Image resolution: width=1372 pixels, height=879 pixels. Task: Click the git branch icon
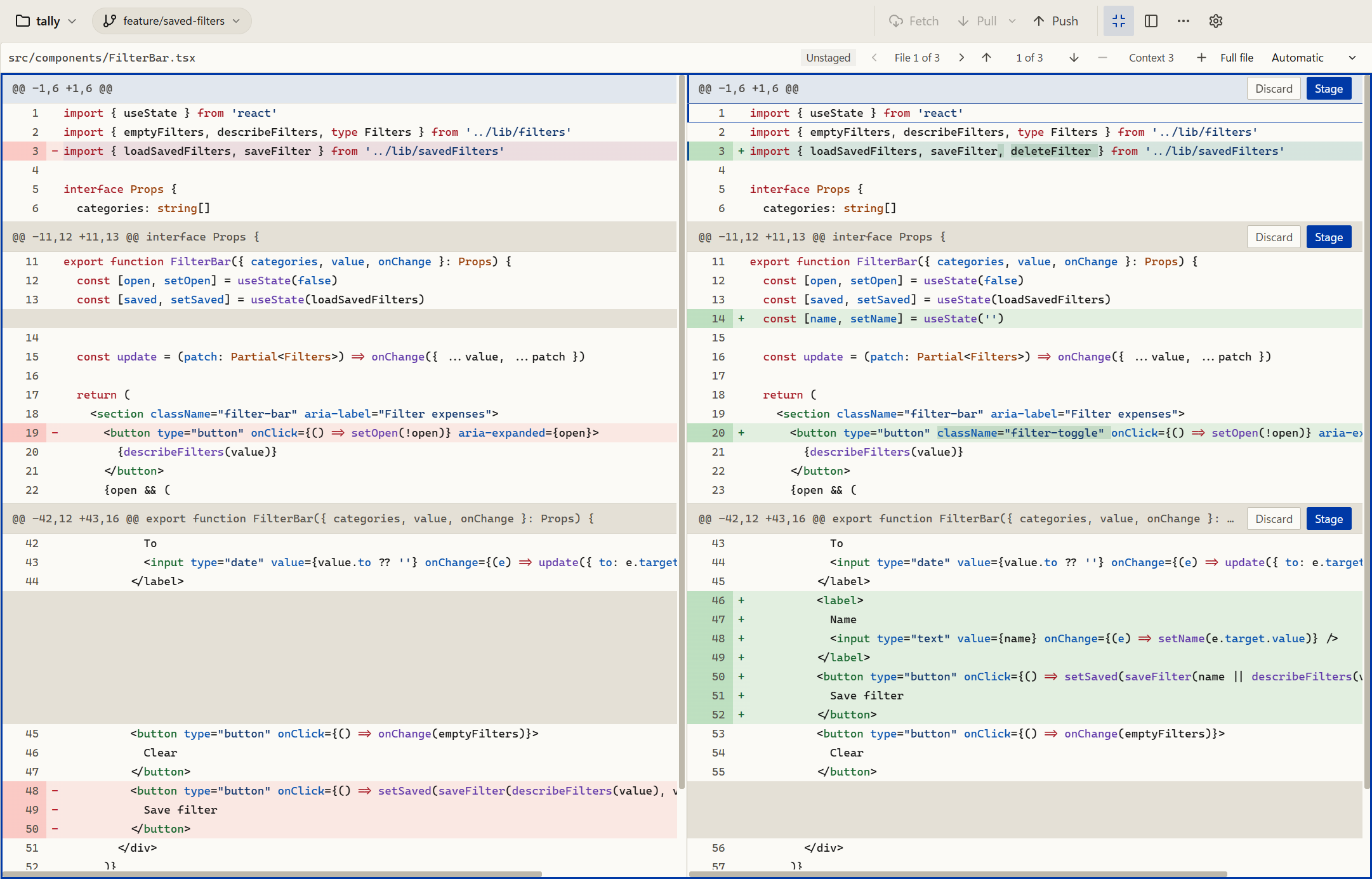click(110, 21)
